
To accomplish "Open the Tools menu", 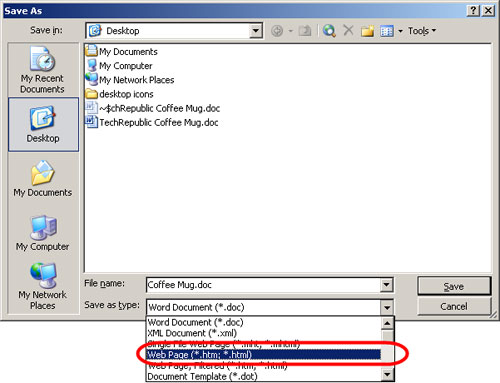I will (422, 31).
